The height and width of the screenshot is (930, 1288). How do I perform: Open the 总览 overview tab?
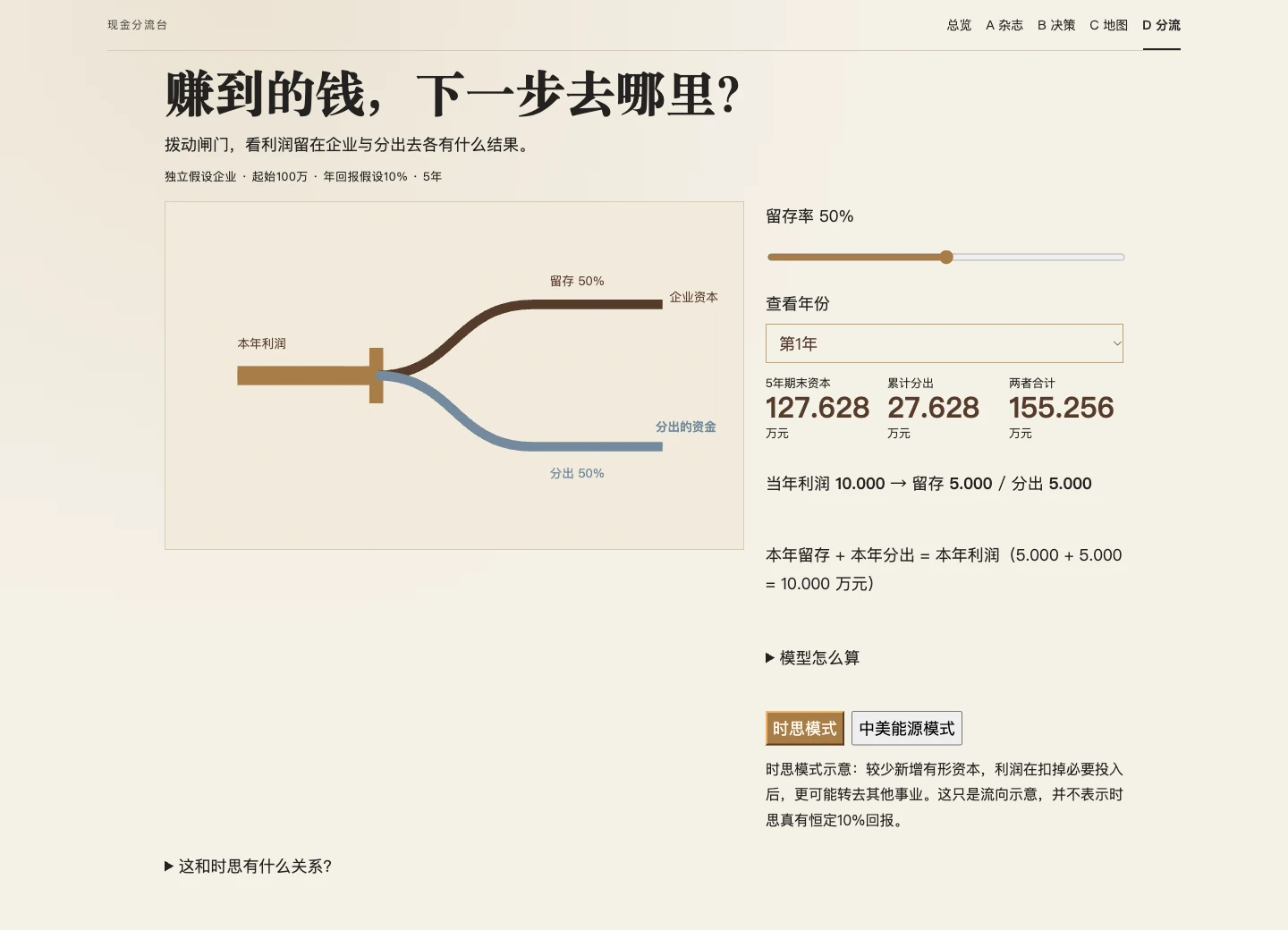[959, 25]
